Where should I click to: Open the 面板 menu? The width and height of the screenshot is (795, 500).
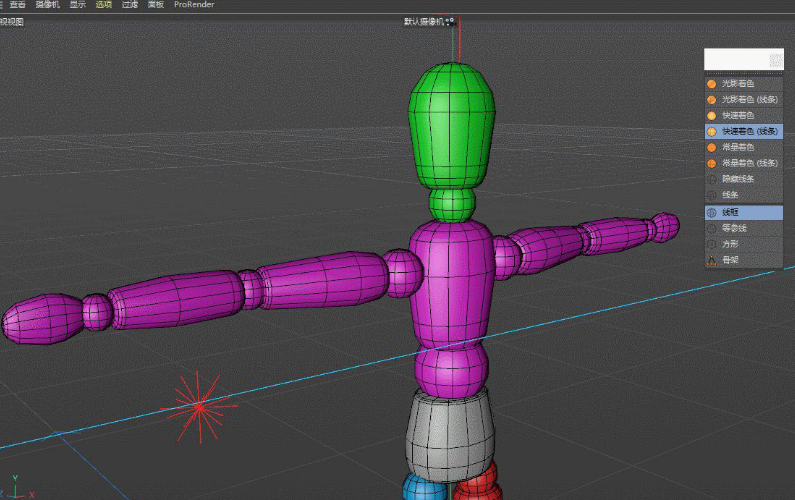click(156, 5)
